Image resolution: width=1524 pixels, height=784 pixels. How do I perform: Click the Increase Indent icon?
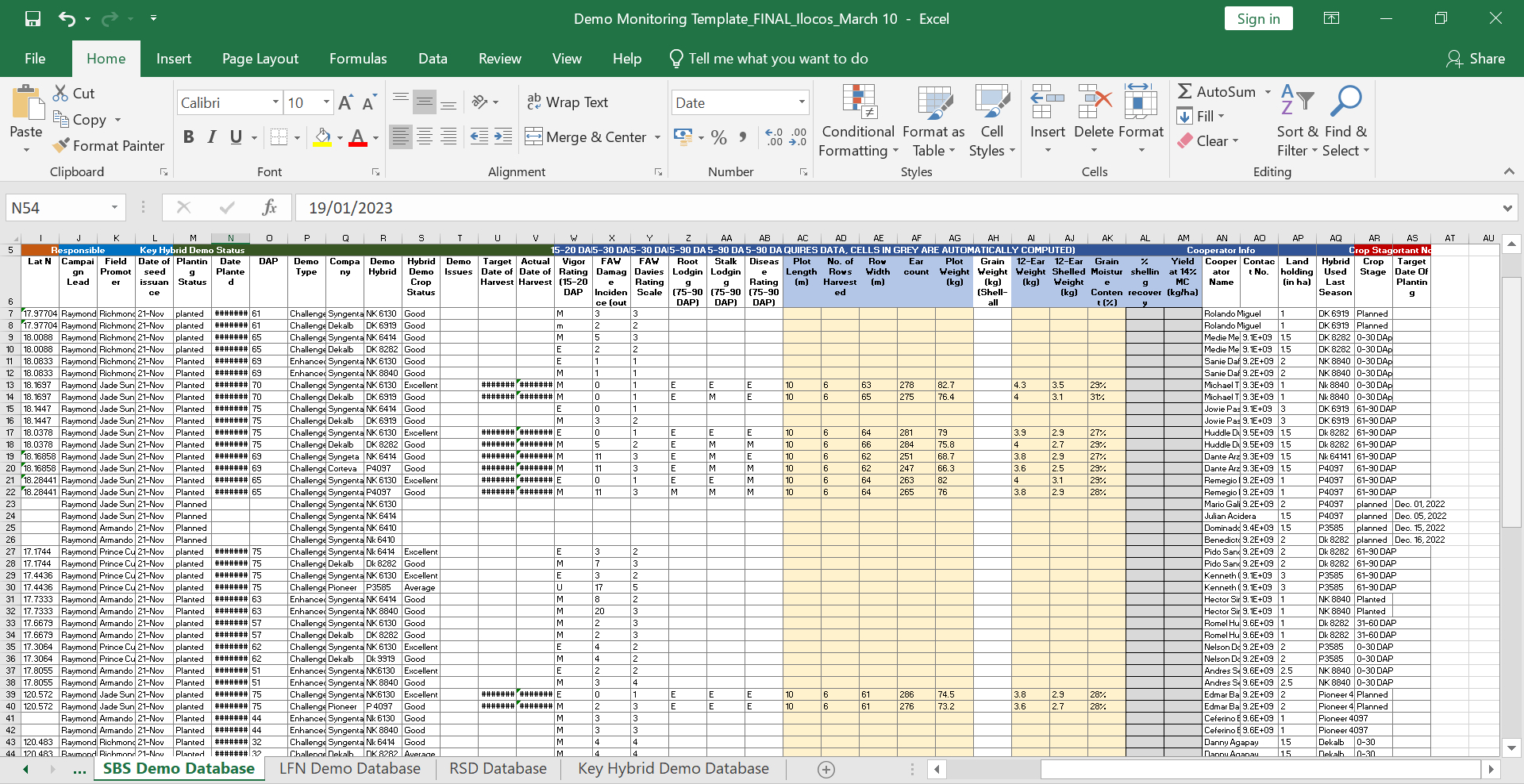[503, 136]
